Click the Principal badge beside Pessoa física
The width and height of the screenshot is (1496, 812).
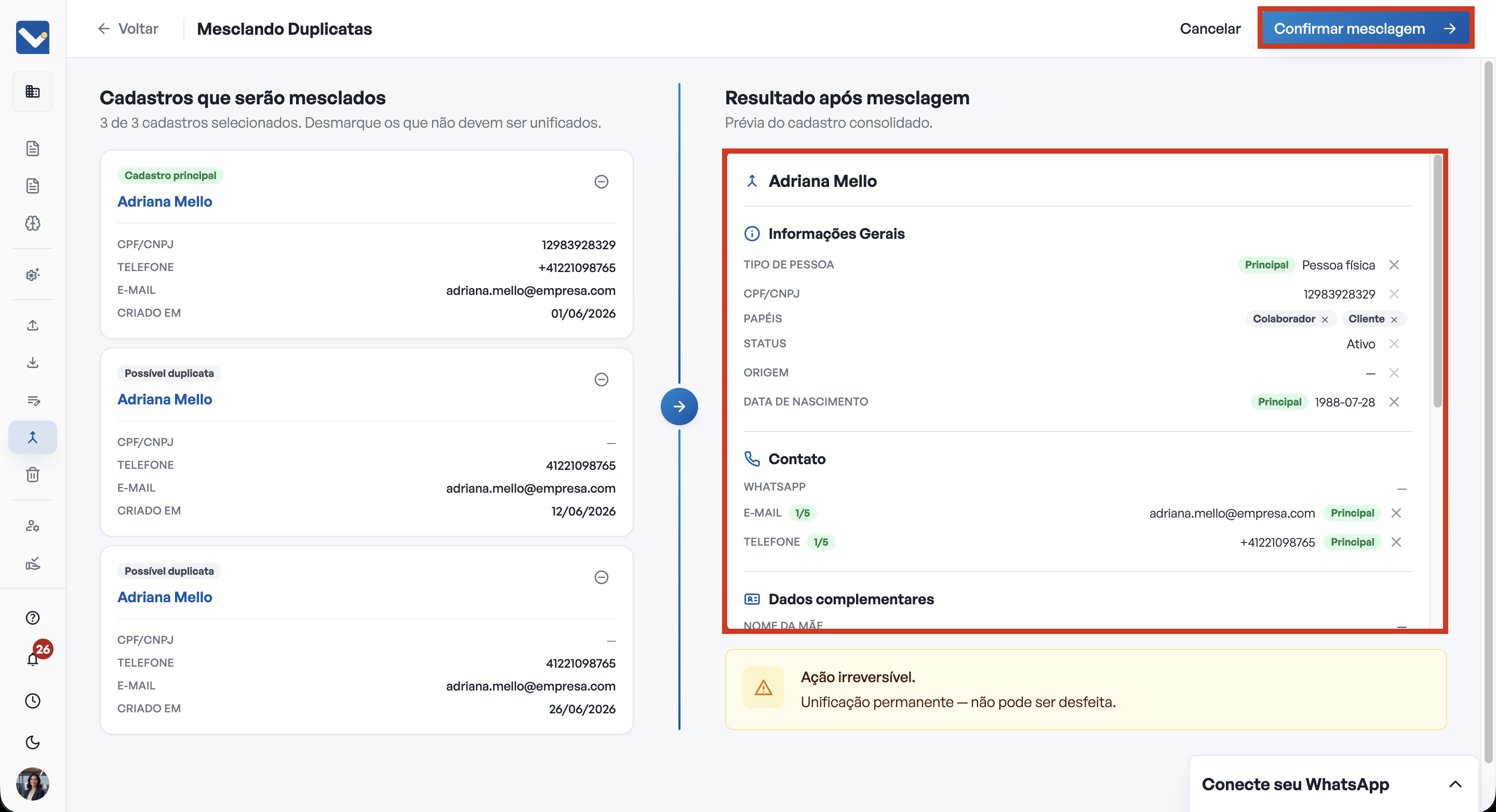tap(1266, 265)
